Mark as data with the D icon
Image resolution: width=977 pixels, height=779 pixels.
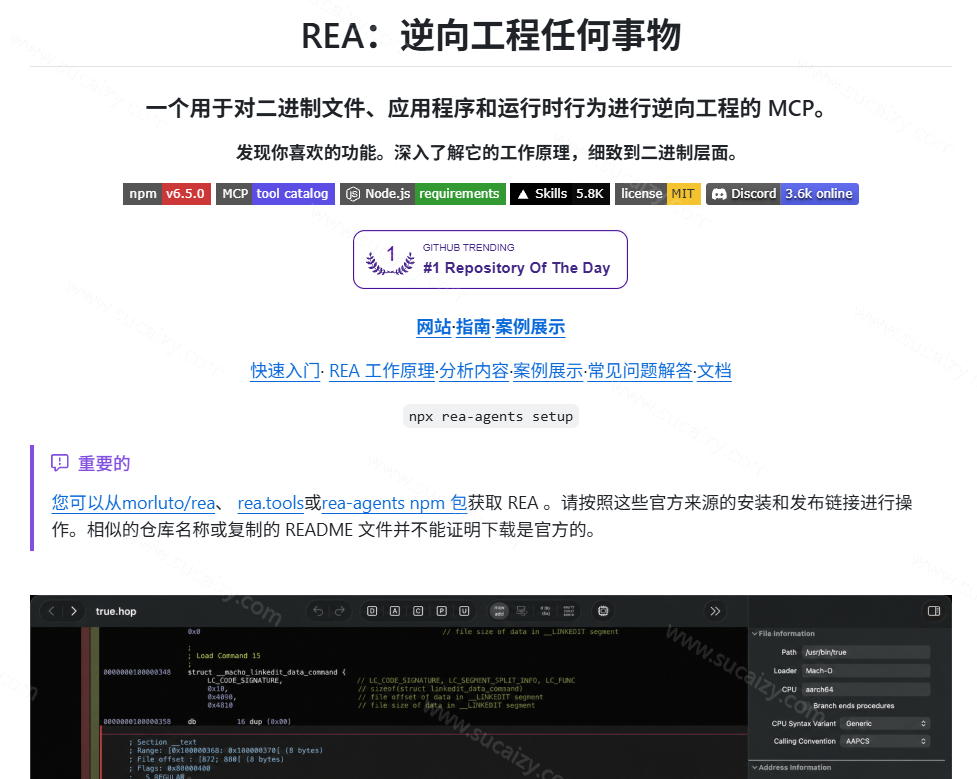(372, 611)
